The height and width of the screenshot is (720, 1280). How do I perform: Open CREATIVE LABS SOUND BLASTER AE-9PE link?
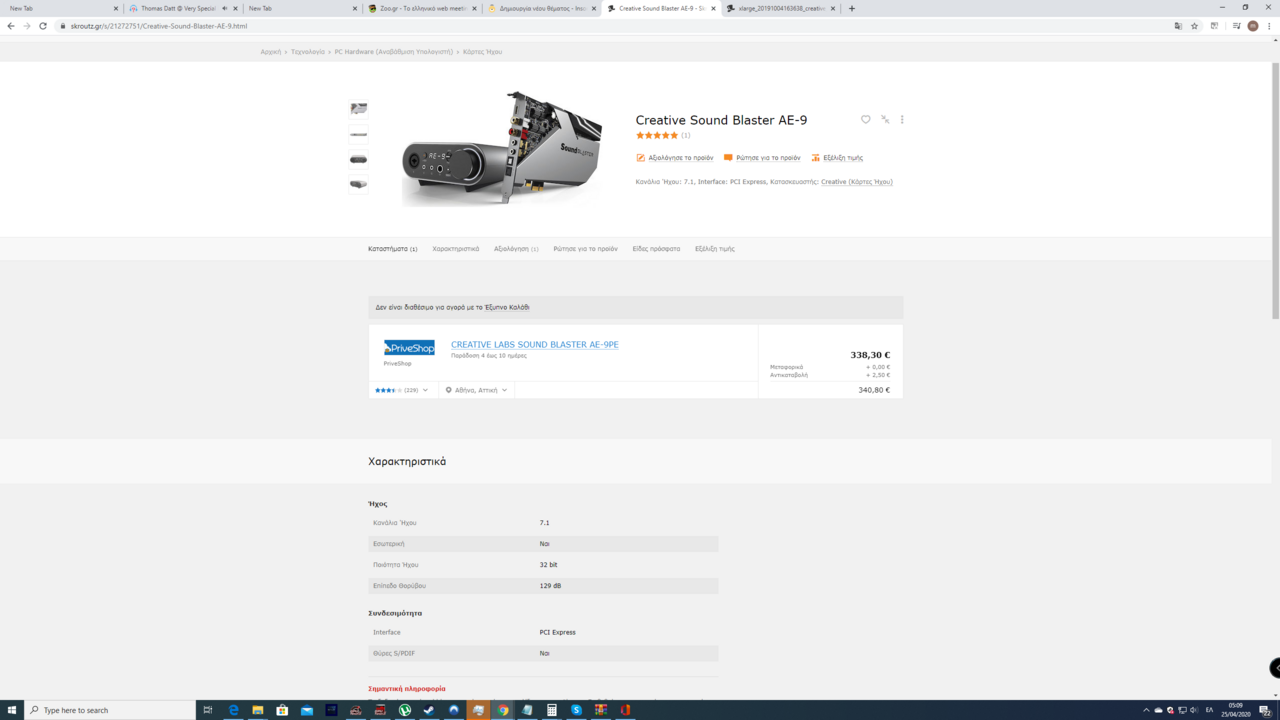point(535,345)
